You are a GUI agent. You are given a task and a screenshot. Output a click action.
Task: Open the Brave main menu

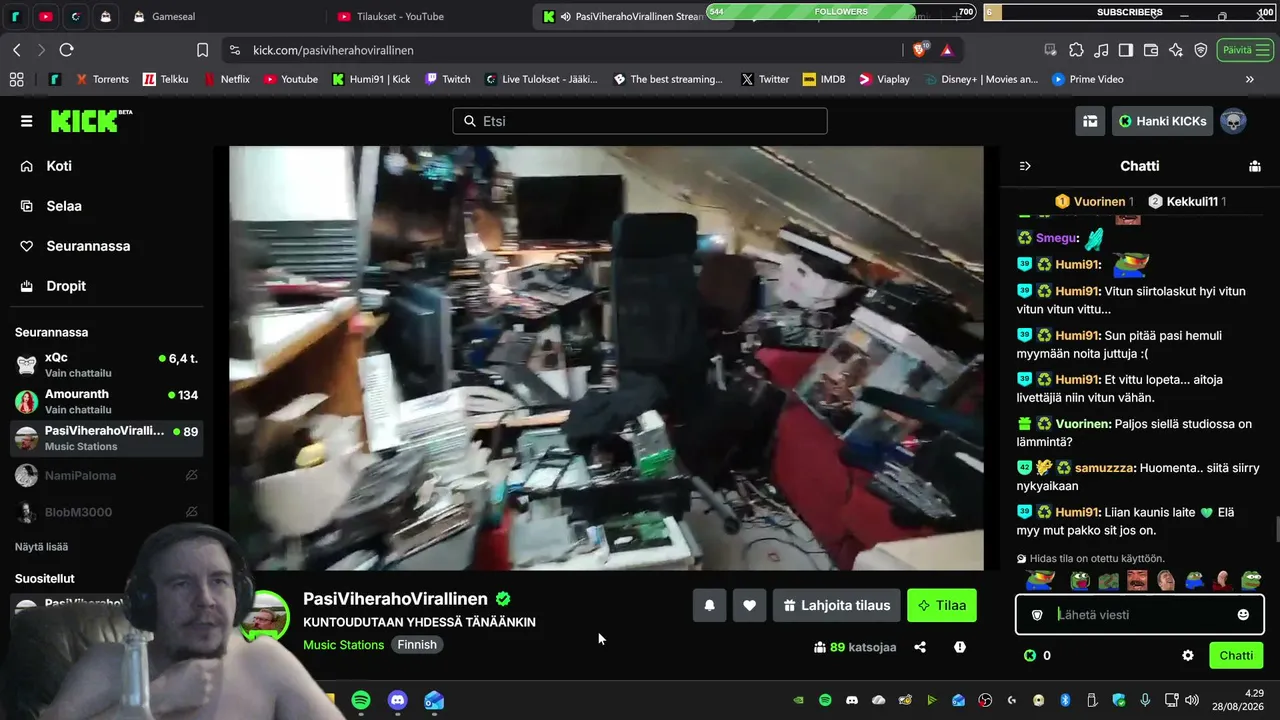1262,50
